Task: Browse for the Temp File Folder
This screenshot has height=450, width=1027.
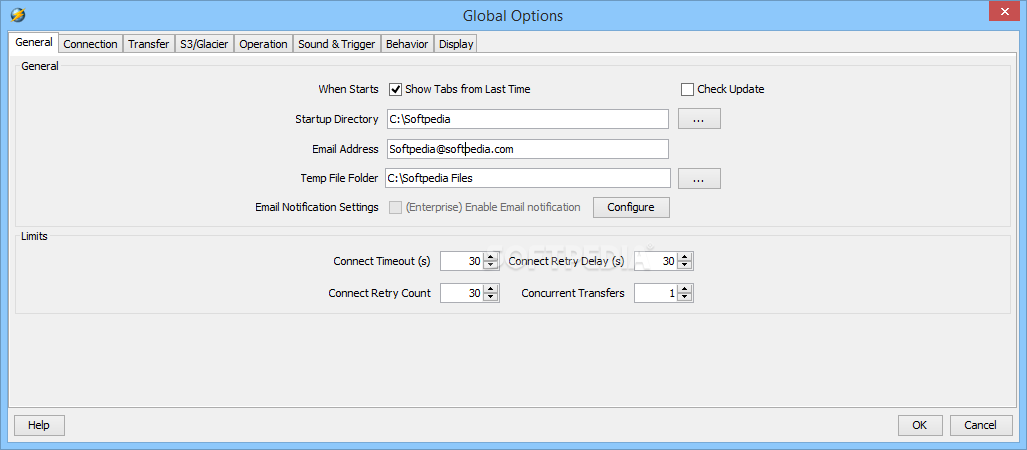Action: tap(699, 179)
